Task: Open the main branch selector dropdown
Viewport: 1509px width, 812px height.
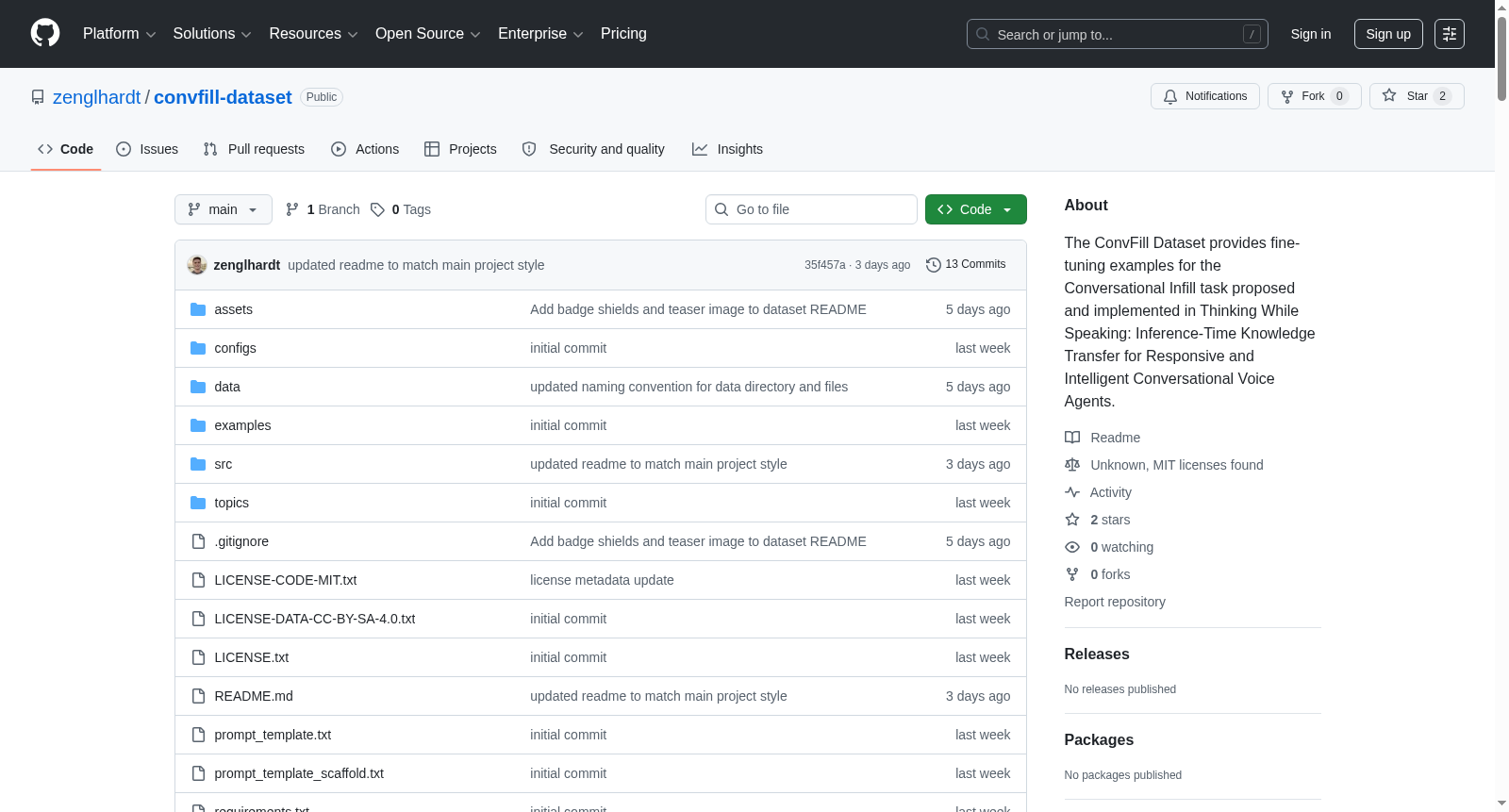Action: pos(224,209)
